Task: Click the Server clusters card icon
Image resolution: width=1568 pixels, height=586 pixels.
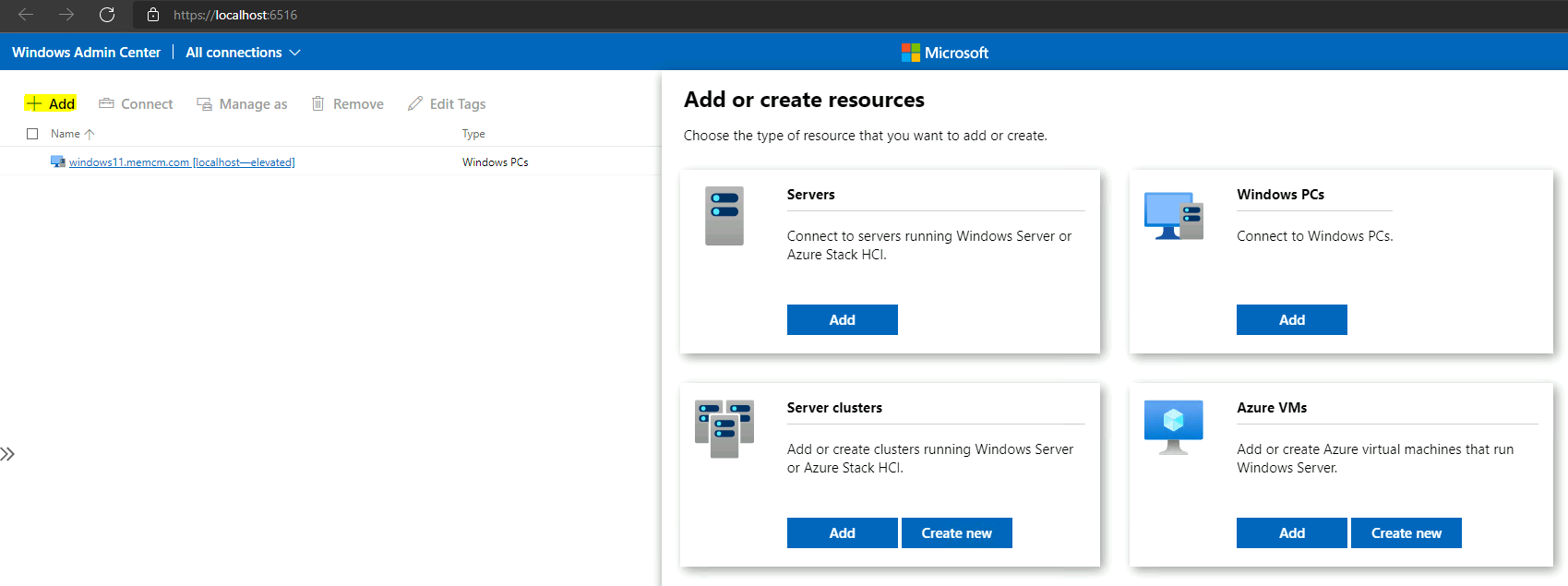Action: [x=724, y=428]
